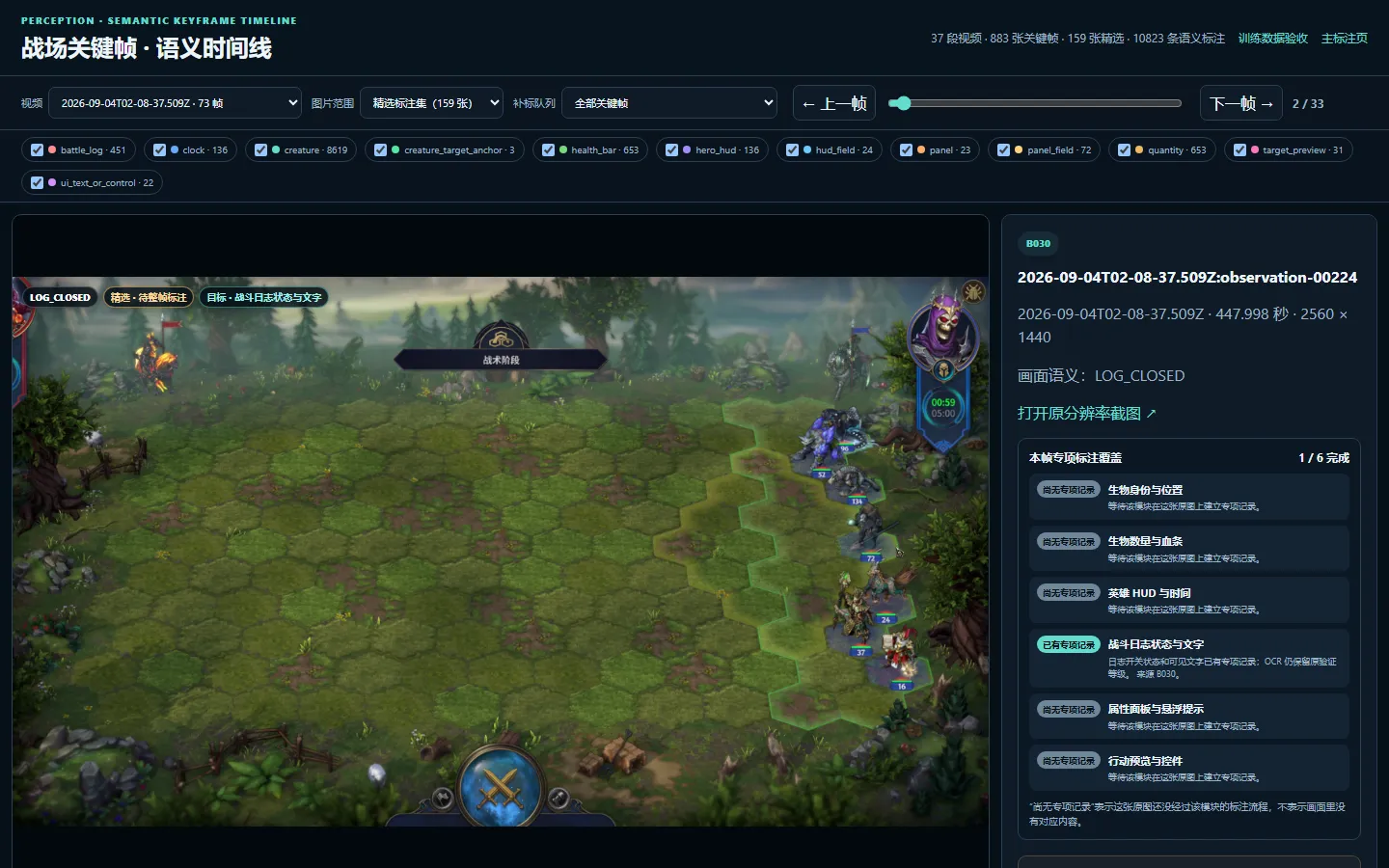
Task: Toggle the creature_target_anchor checkbox
Action: pos(380,150)
